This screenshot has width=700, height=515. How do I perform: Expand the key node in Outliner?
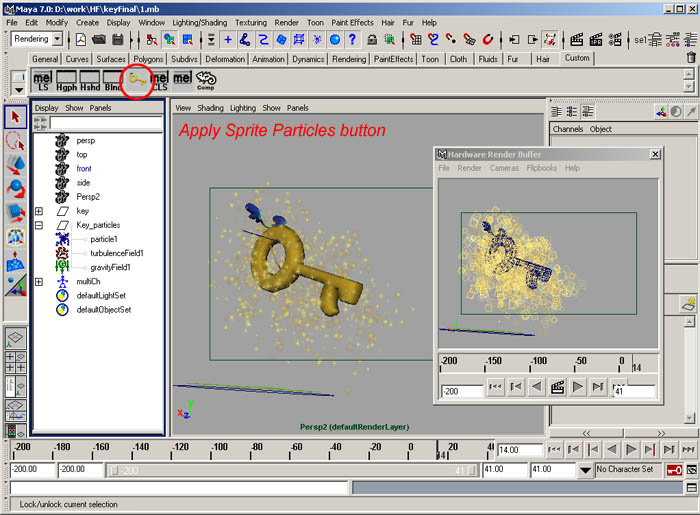[x=39, y=211]
